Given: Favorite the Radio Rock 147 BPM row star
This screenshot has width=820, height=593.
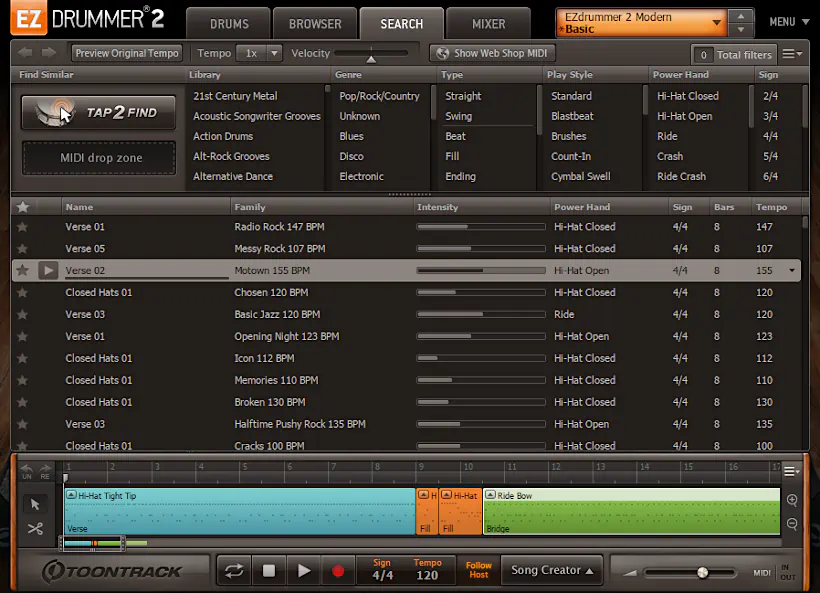Looking at the screenshot, I should 22,227.
